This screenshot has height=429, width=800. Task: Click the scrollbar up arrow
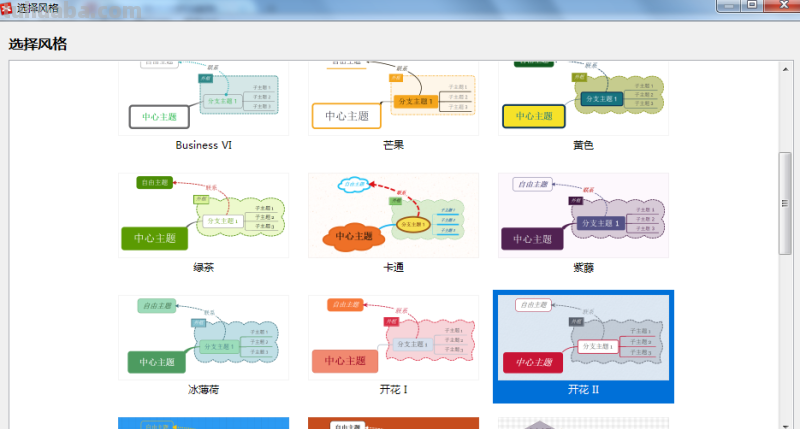(x=785, y=69)
